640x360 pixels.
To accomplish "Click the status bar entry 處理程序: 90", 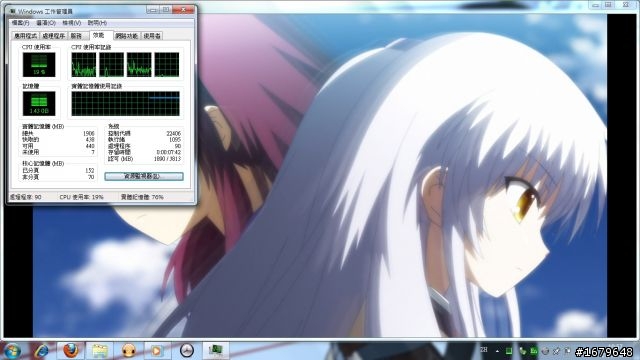I will pyautogui.click(x=26, y=197).
